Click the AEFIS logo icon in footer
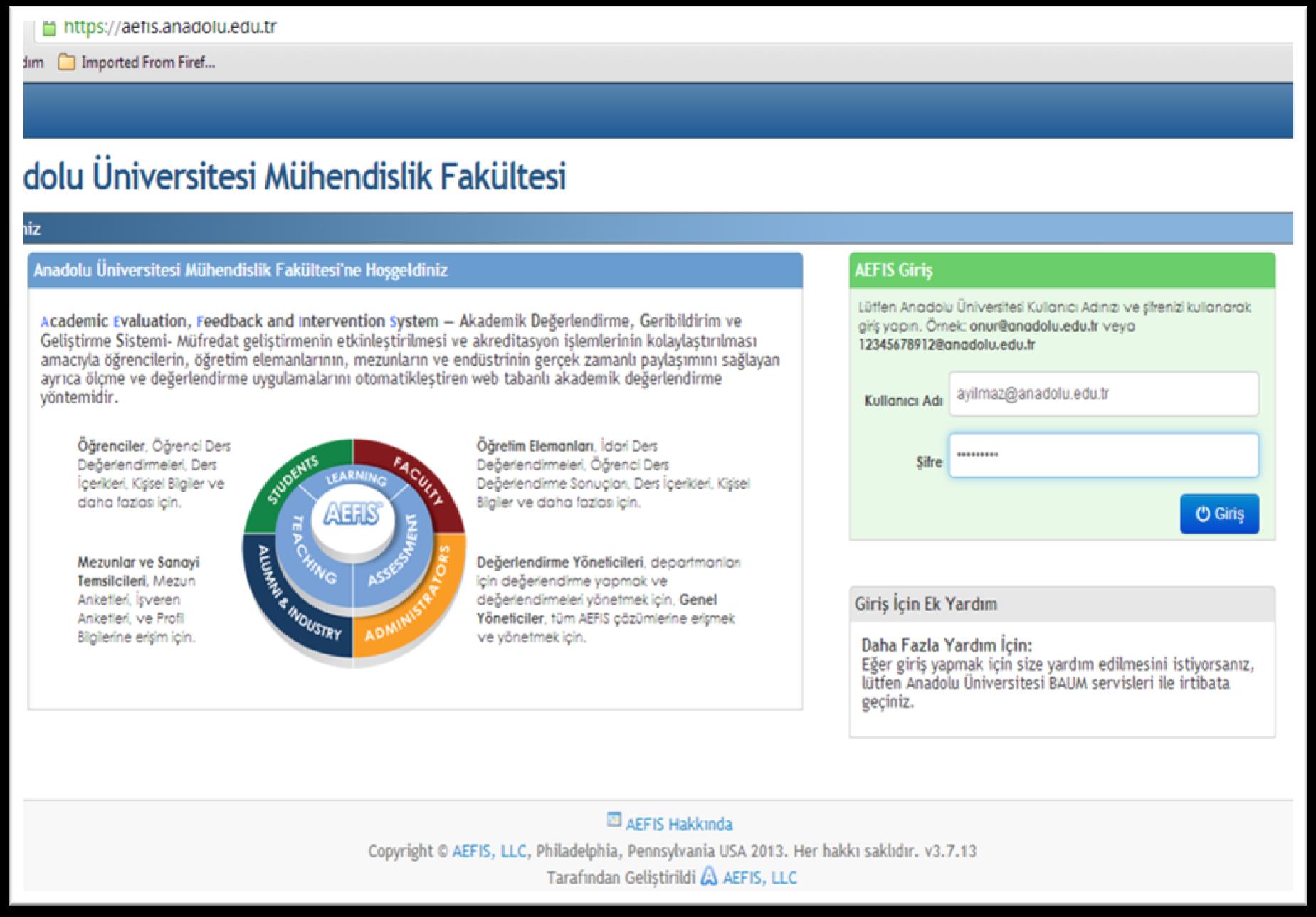 [x=709, y=876]
